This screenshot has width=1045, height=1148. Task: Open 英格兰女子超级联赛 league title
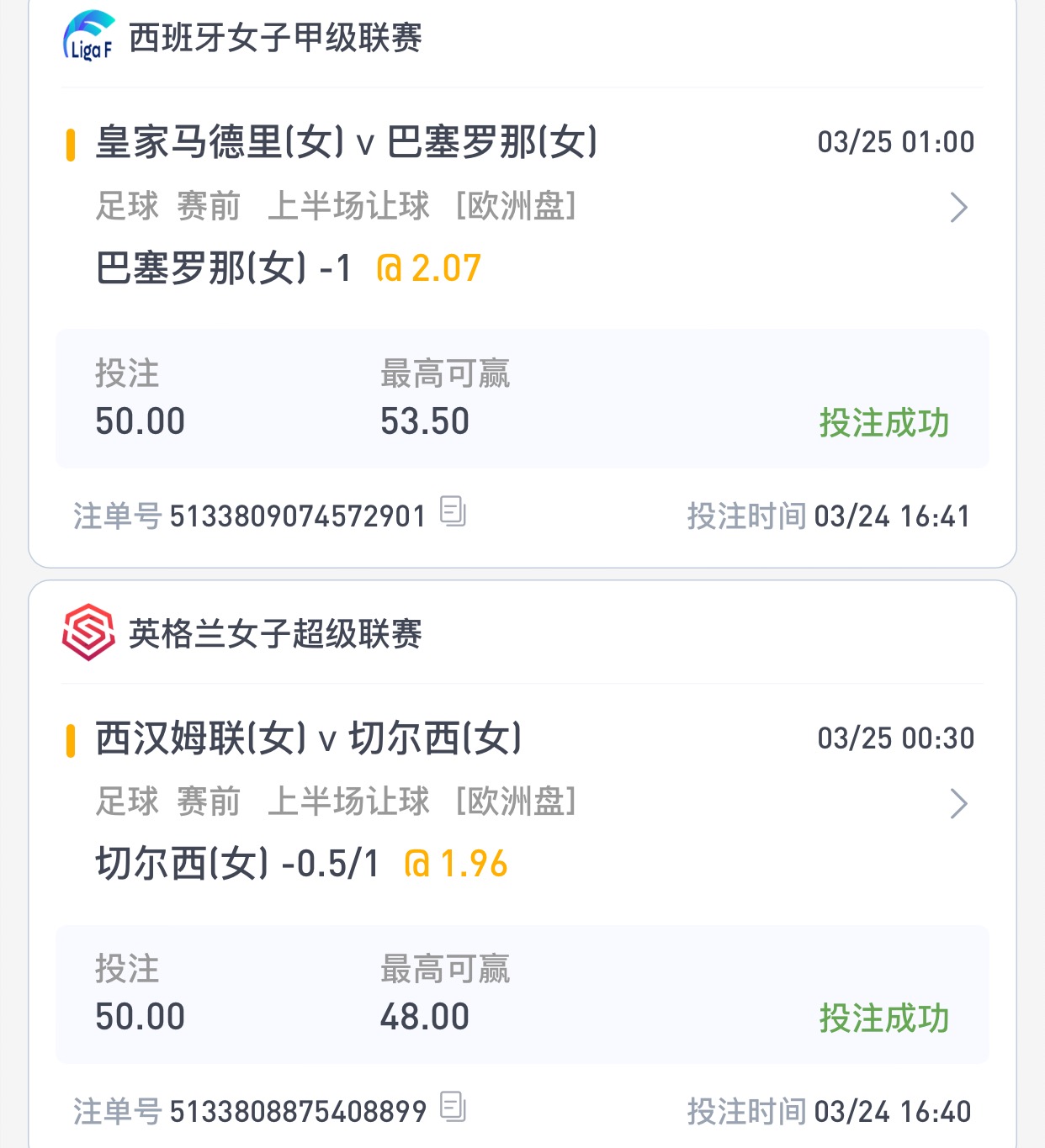(x=275, y=634)
